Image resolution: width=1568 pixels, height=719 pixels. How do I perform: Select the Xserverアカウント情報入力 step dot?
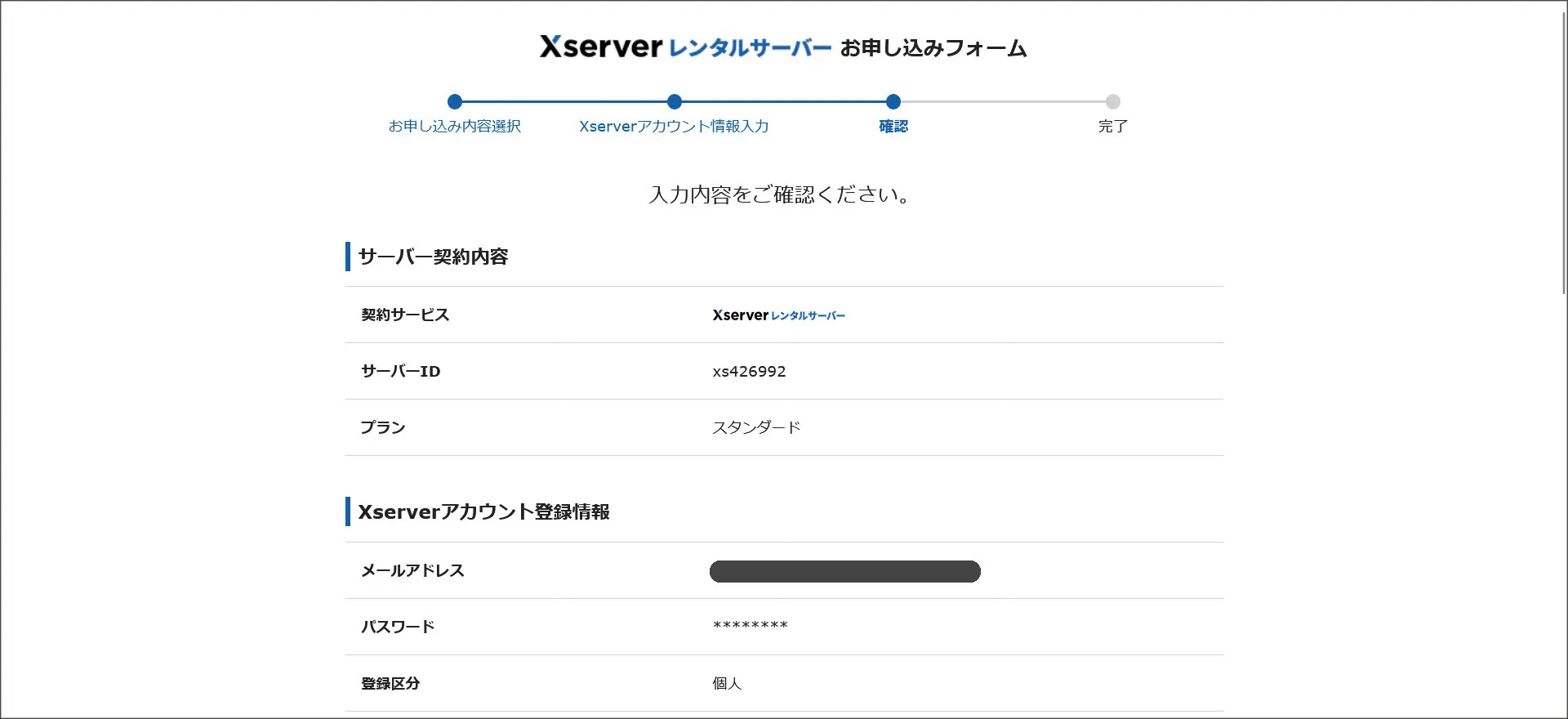[x=674, y=101]
